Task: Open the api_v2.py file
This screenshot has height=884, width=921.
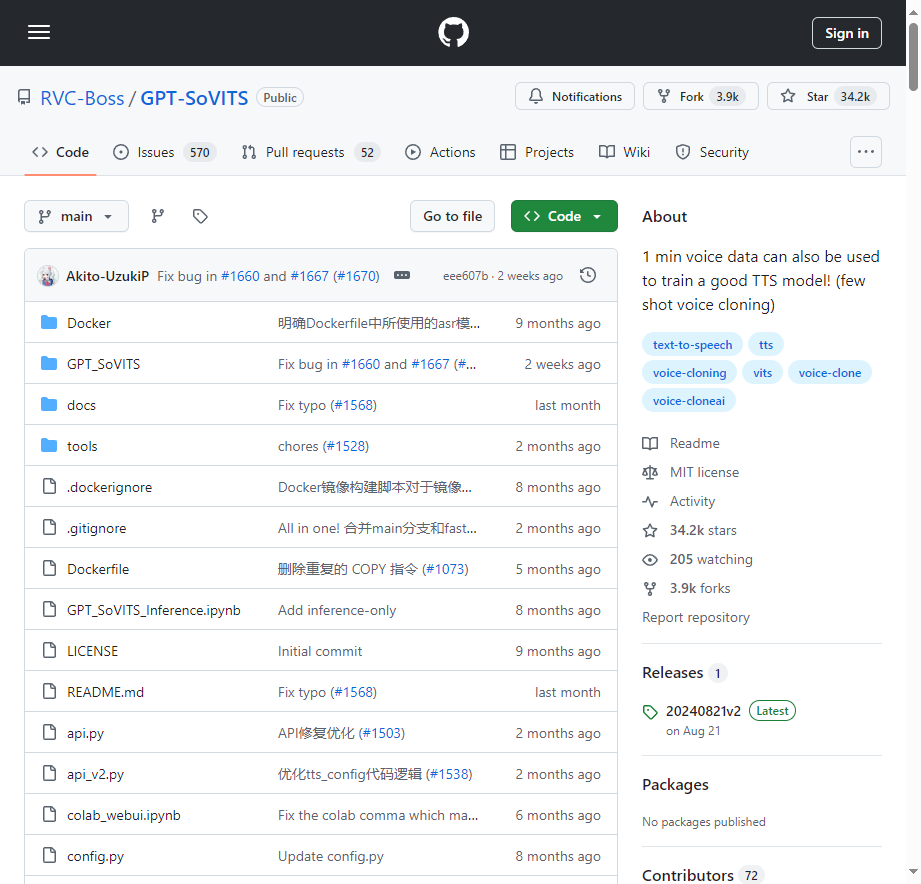Action: point(95,775)
